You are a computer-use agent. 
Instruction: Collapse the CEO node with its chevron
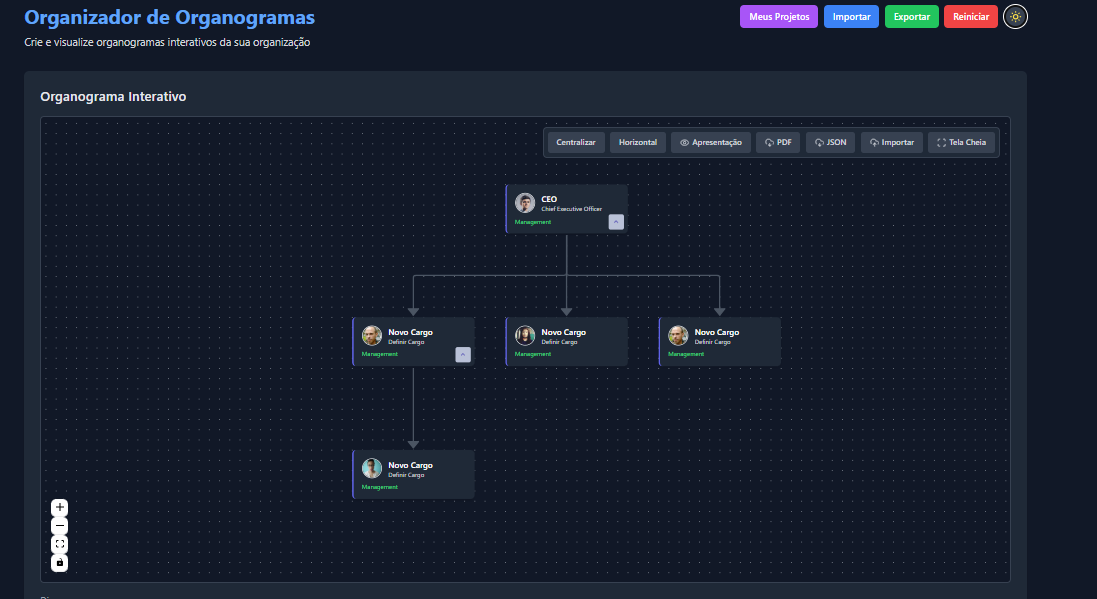tap(616, 222)
